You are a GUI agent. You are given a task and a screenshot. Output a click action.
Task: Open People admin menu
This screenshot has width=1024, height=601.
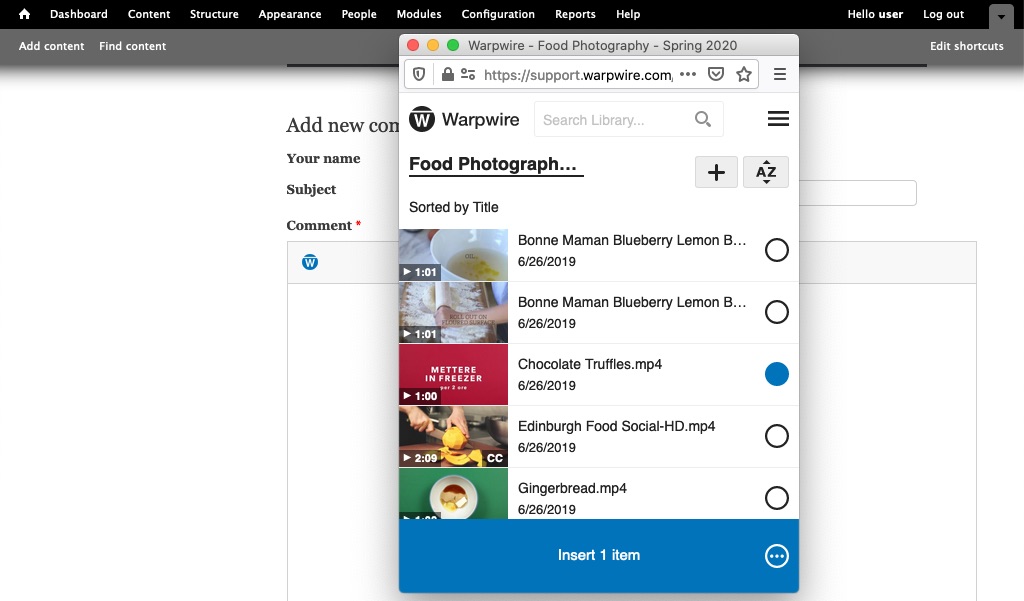click(359, 14)
